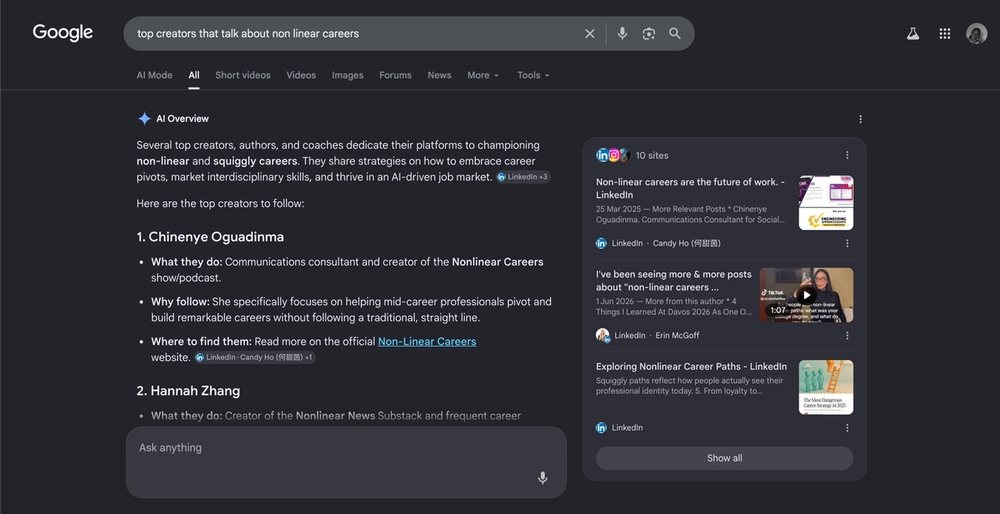Screen dimensions: 1000x514
Task: Switch to the Short videos tab
Action: click(243, 75)
